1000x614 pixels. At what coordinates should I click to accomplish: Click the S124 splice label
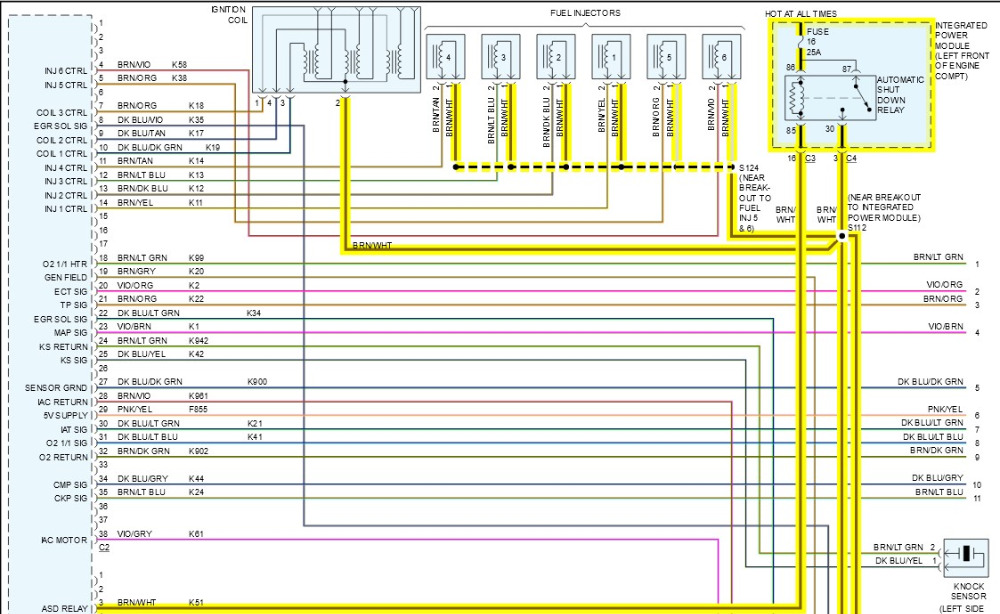(749, 166)
